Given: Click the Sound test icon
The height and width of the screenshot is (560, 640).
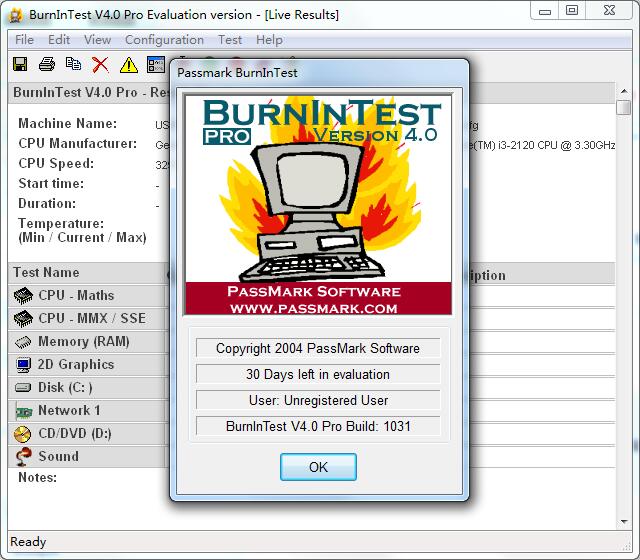Looking at the screenshot, I should [x=23, y=456].
